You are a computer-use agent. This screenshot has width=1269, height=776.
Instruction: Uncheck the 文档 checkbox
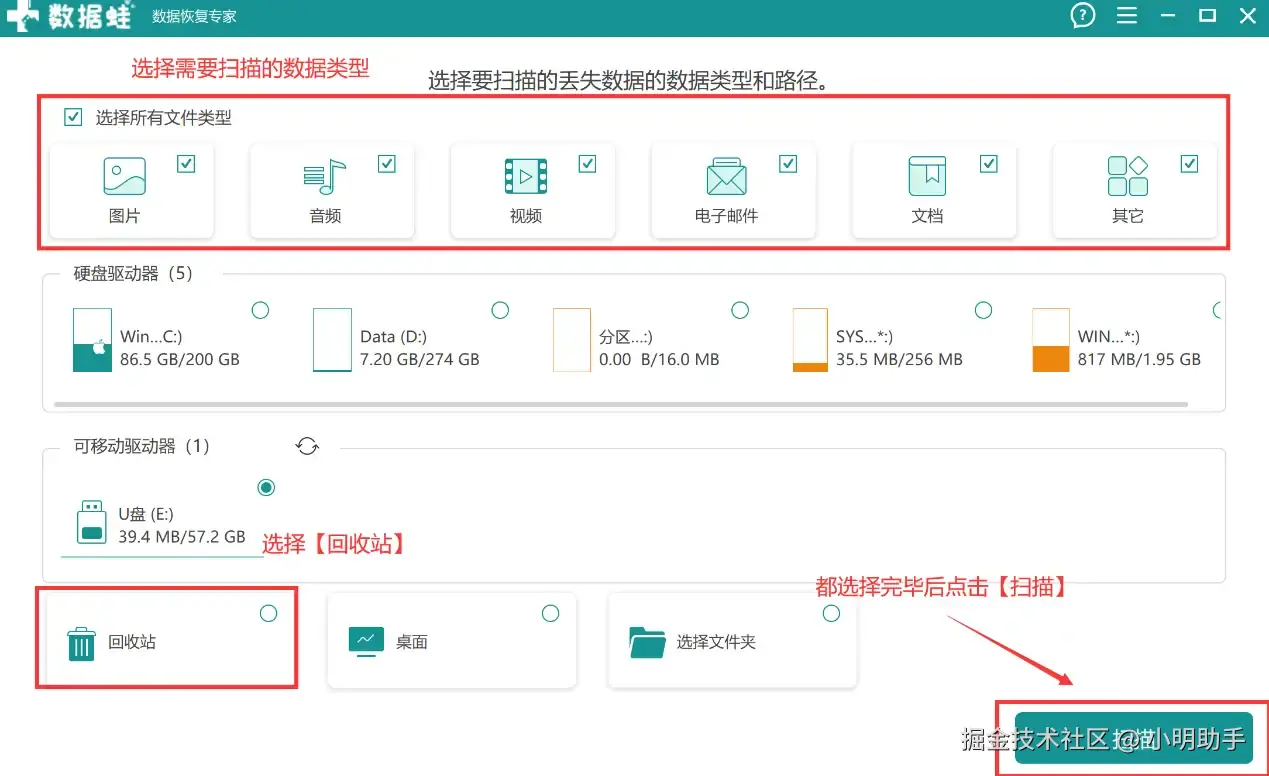point(989,164)
